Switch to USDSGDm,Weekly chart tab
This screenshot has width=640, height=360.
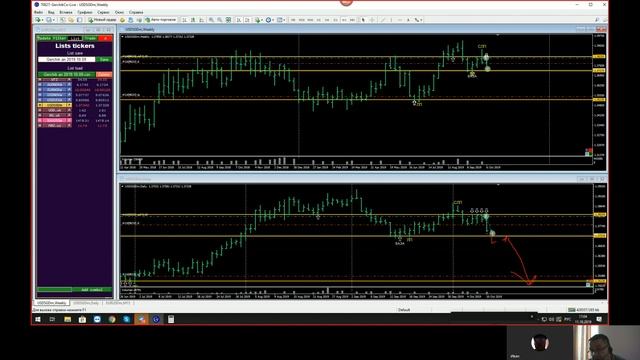tap(51, 303)
